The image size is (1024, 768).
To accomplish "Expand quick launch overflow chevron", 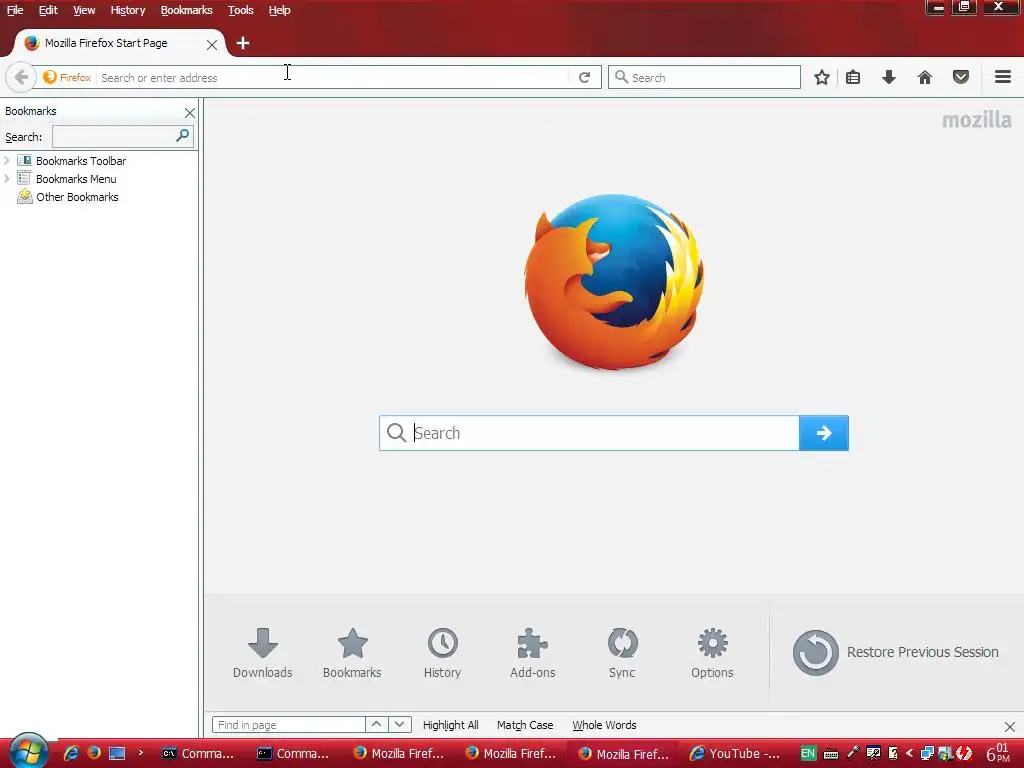I will point(140,753).
